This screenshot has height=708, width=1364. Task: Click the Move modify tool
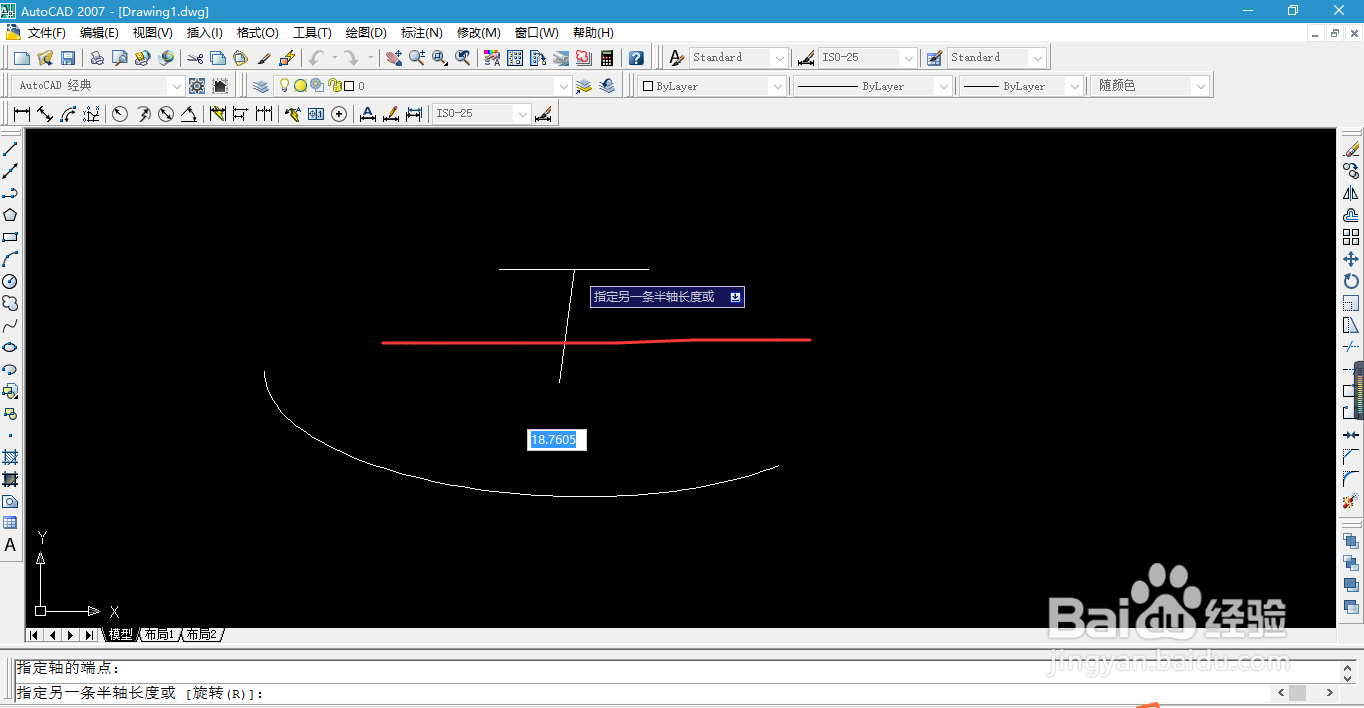pyautogui.click(x=1351, y=259)
